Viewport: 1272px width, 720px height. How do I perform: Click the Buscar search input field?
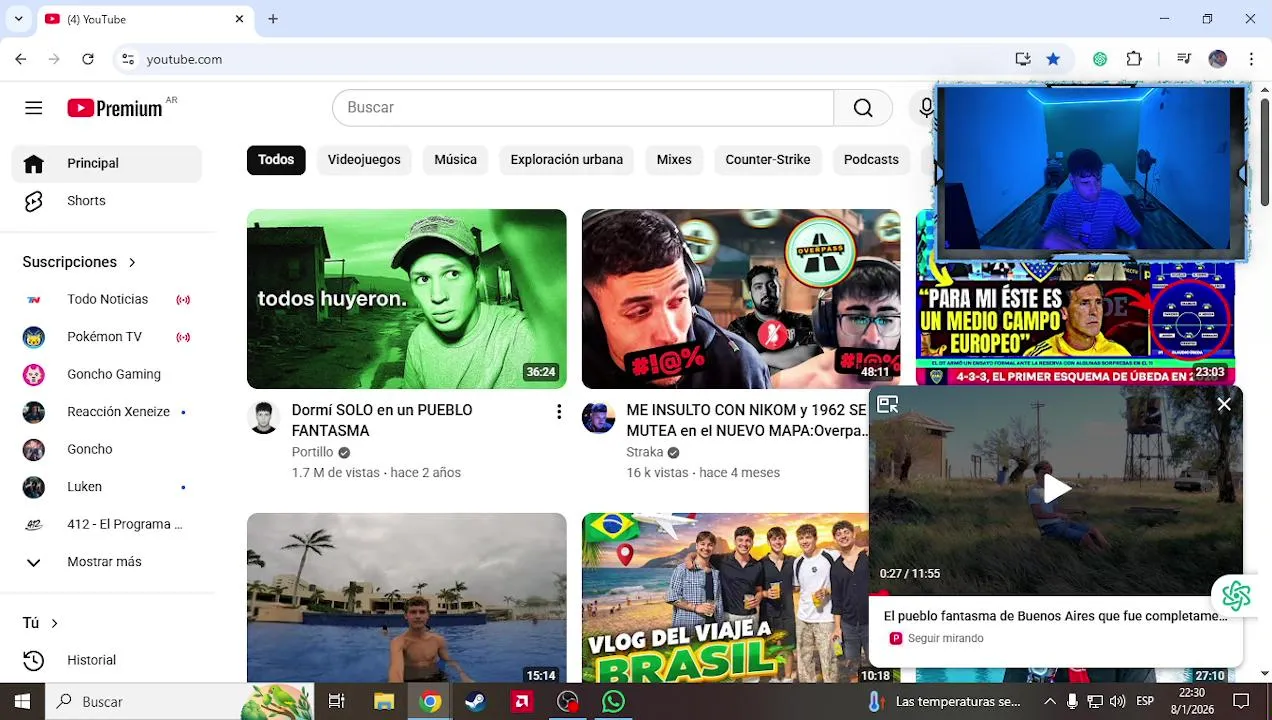(x=583, y=108)
